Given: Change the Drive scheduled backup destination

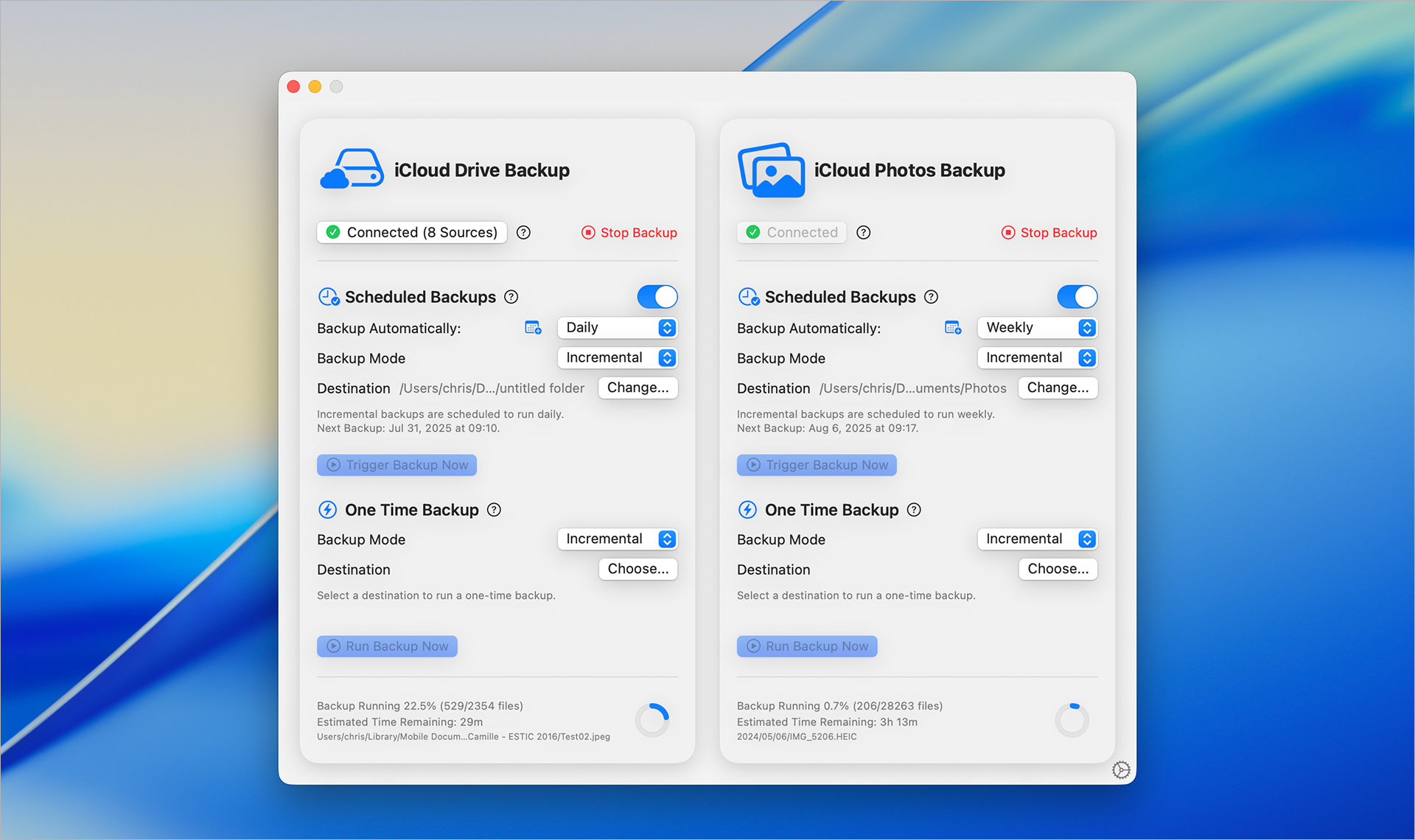Looking at the screenshot, I should coord(638,388).
